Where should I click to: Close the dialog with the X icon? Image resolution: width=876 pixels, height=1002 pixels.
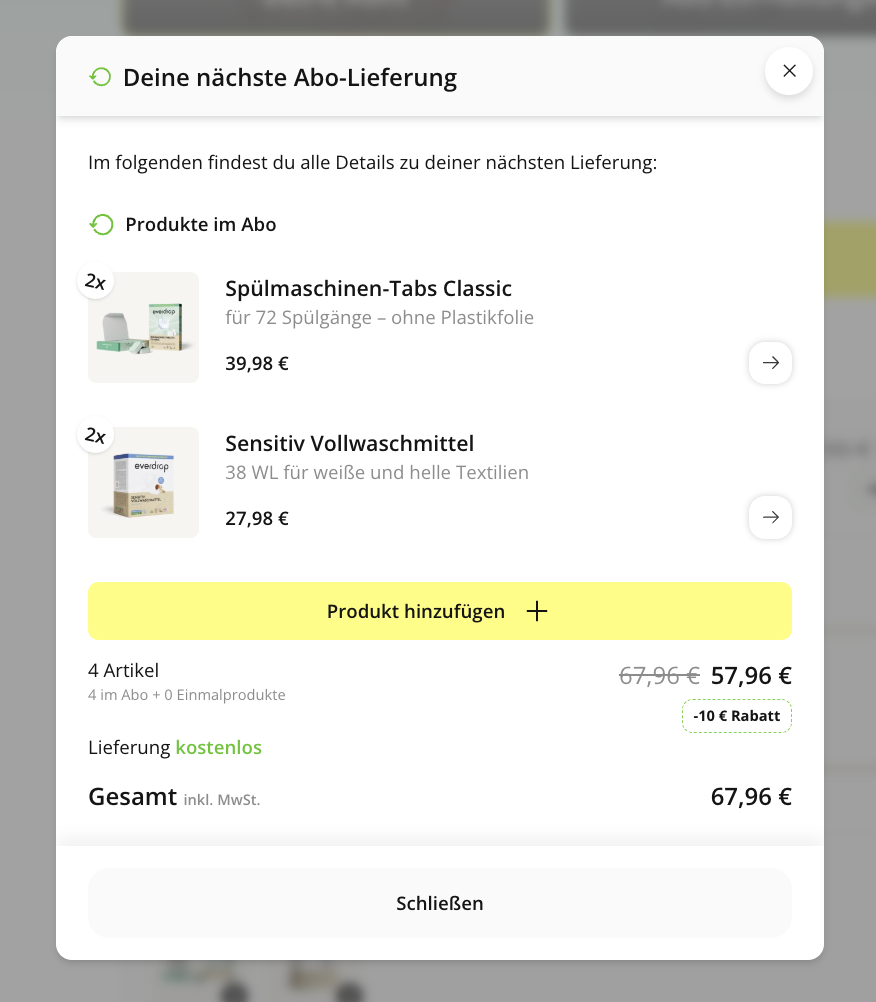click(x=789, y=71)
